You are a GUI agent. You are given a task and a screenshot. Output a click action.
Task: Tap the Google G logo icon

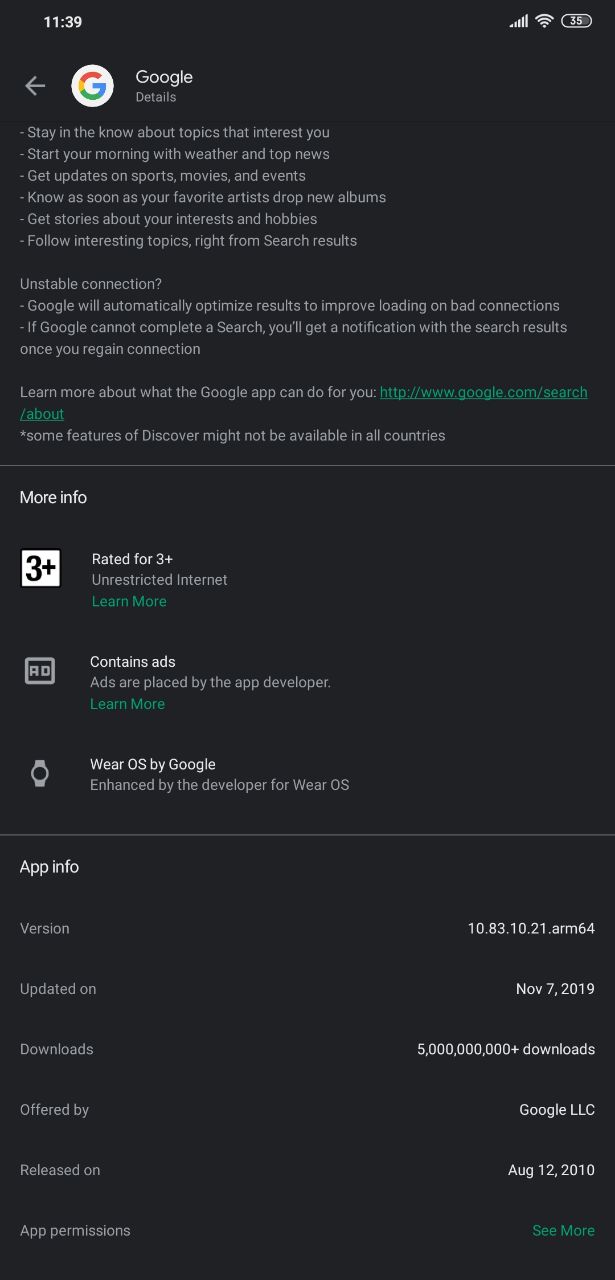(x=92, y=86)
